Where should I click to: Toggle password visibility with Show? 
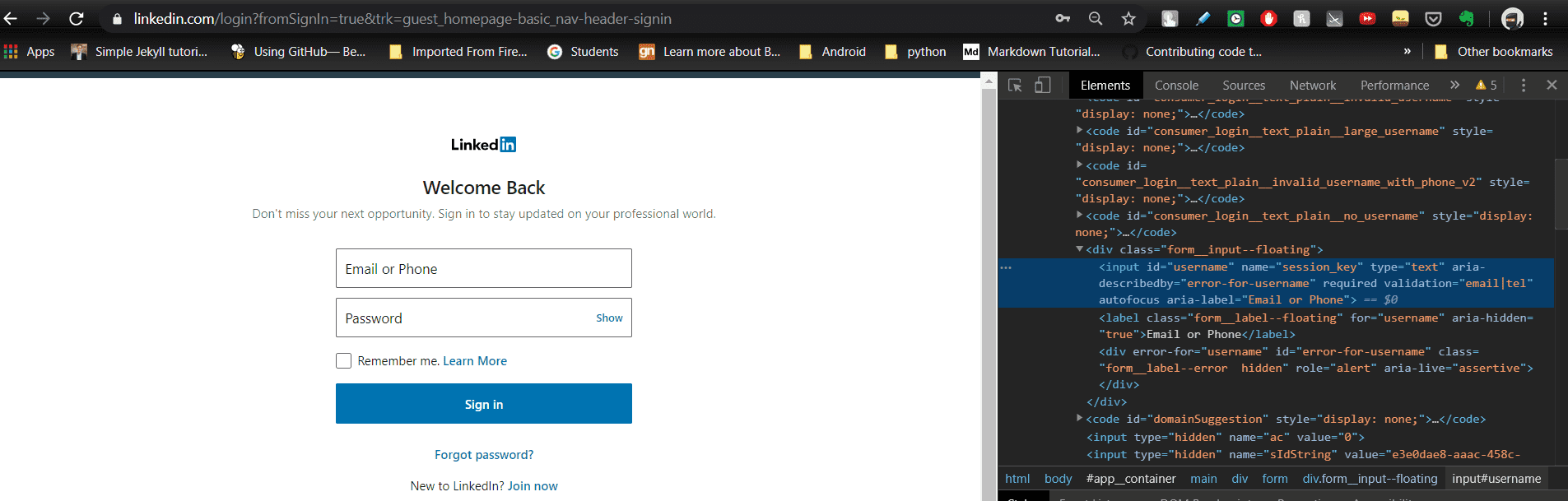click(609, 318)
